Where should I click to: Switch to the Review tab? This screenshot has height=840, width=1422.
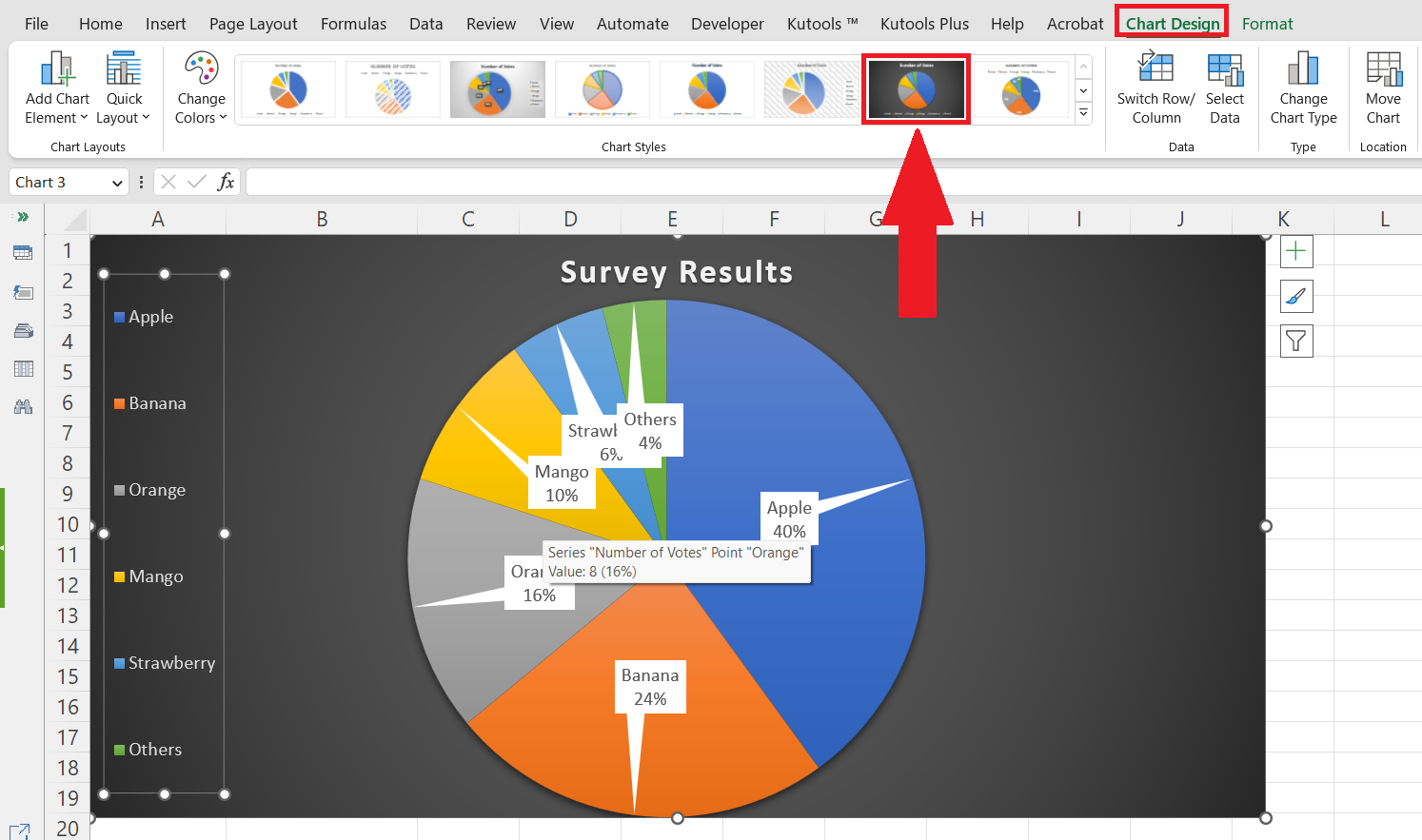pyautogui.click(x=491, y=24)
